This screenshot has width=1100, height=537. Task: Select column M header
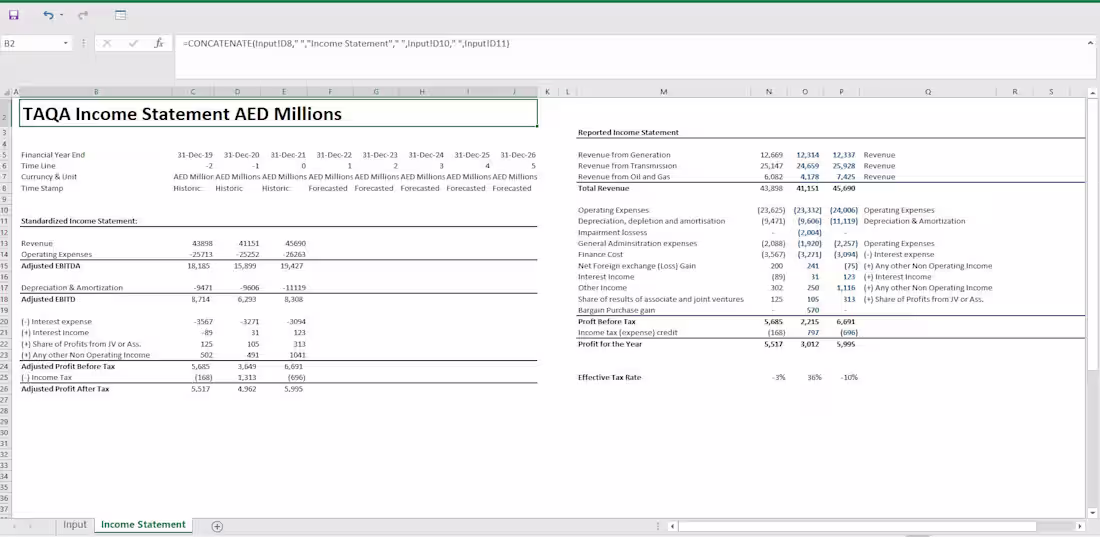(x=663, y=92)
